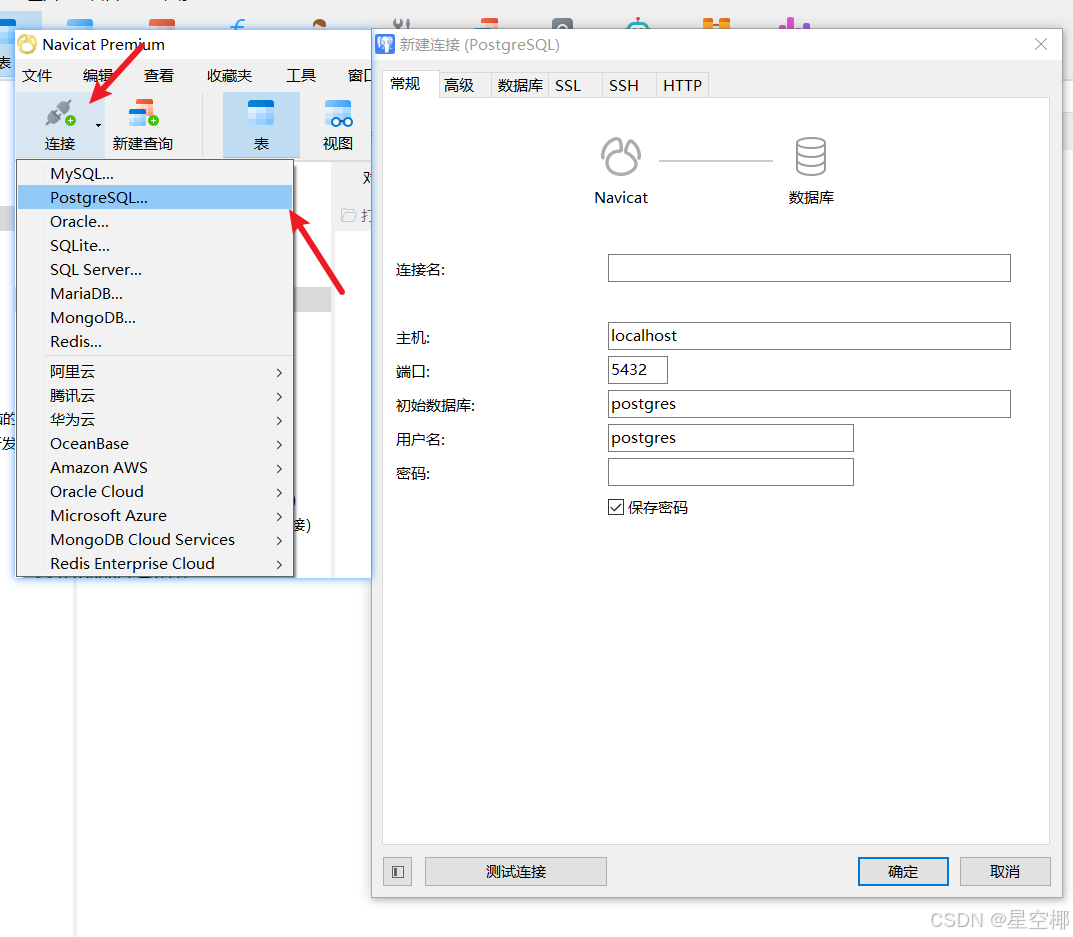This screenshot has width=1073, height=937.
Task: Expand the Microsoft Azure submenu
Action: (x=155, y=515)
